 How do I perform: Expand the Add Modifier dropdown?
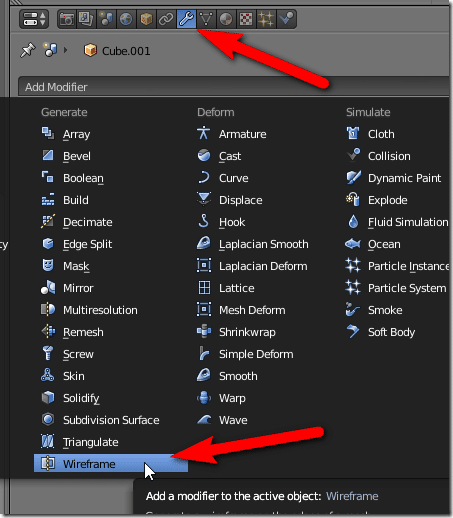point(233,87)
